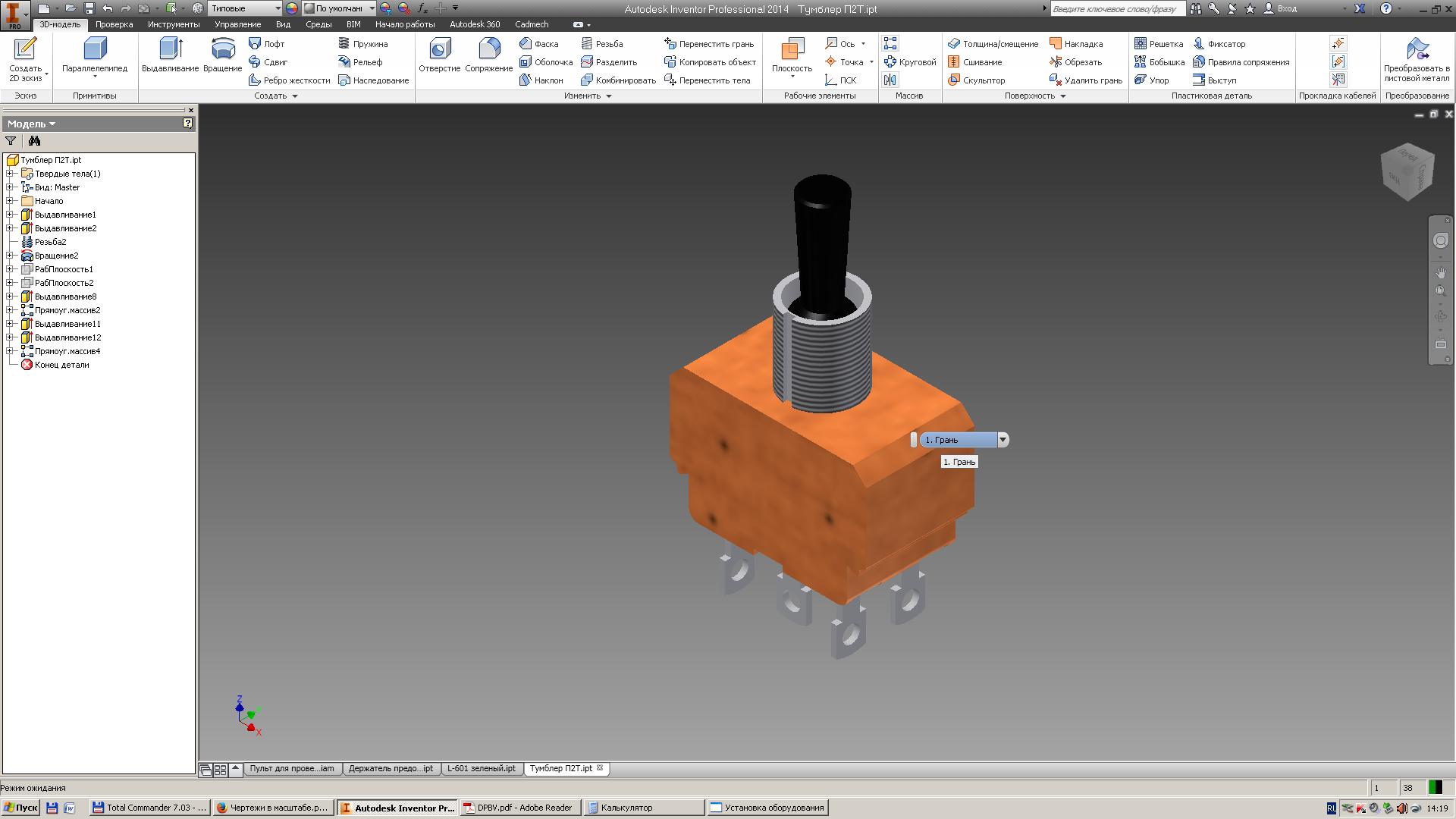Select the Draft (Наклон) tool
1456x819 pixels.
pos(541,80)
